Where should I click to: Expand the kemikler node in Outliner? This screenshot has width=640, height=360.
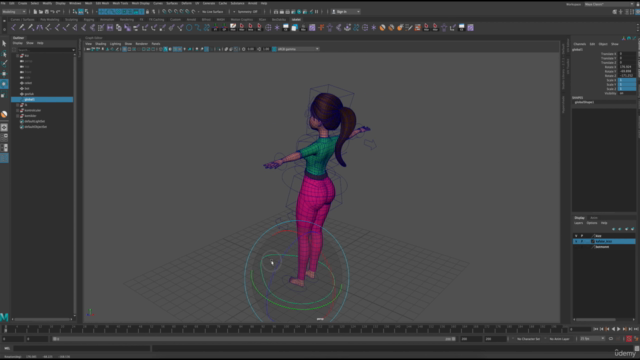[x=17, y=116]
